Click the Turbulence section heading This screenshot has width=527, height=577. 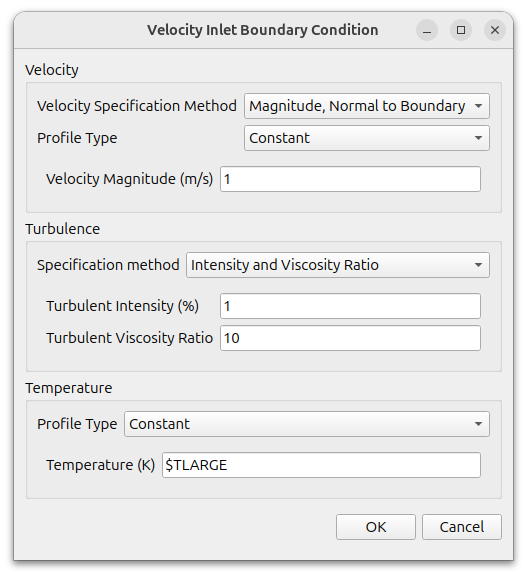(63, 229)
